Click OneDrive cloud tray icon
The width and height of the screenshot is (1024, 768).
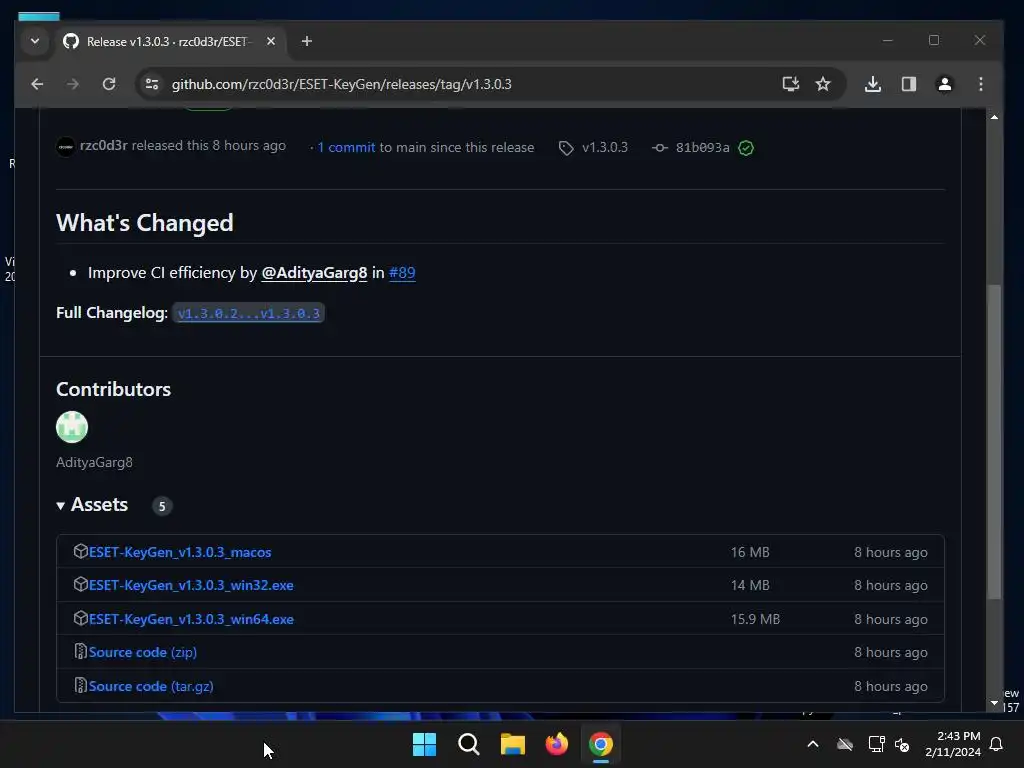845,744
